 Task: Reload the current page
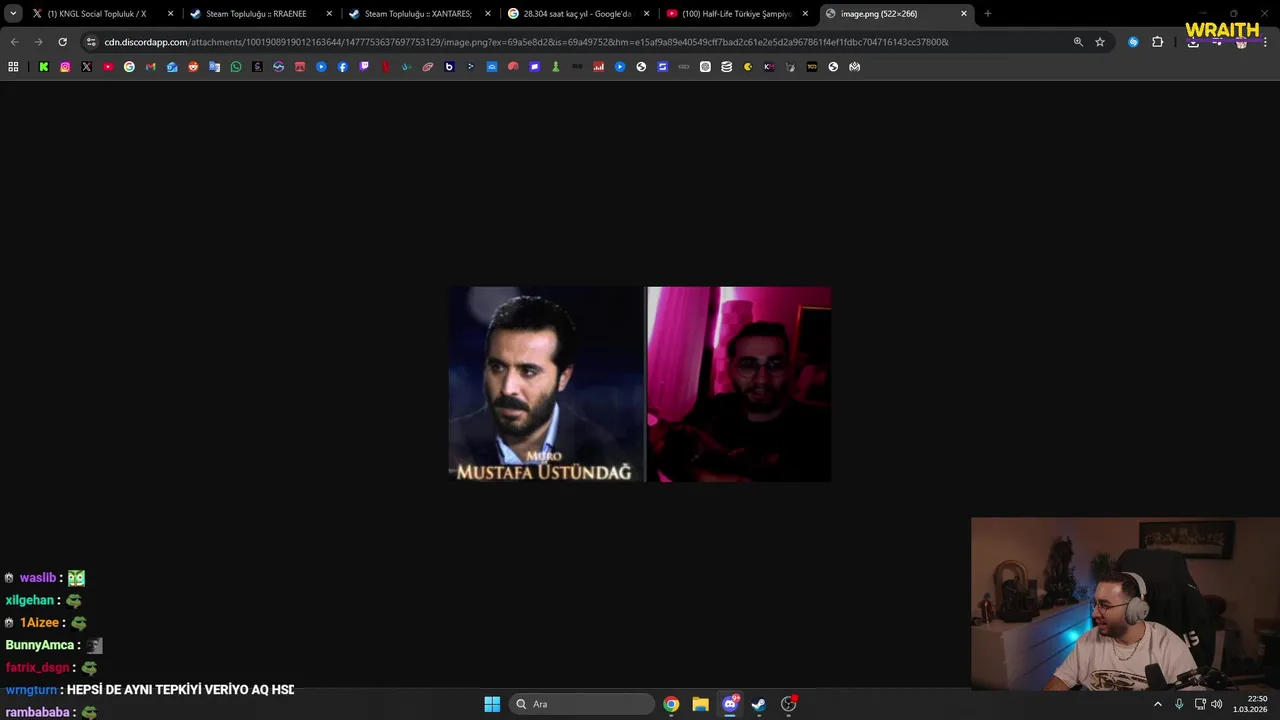62,42
